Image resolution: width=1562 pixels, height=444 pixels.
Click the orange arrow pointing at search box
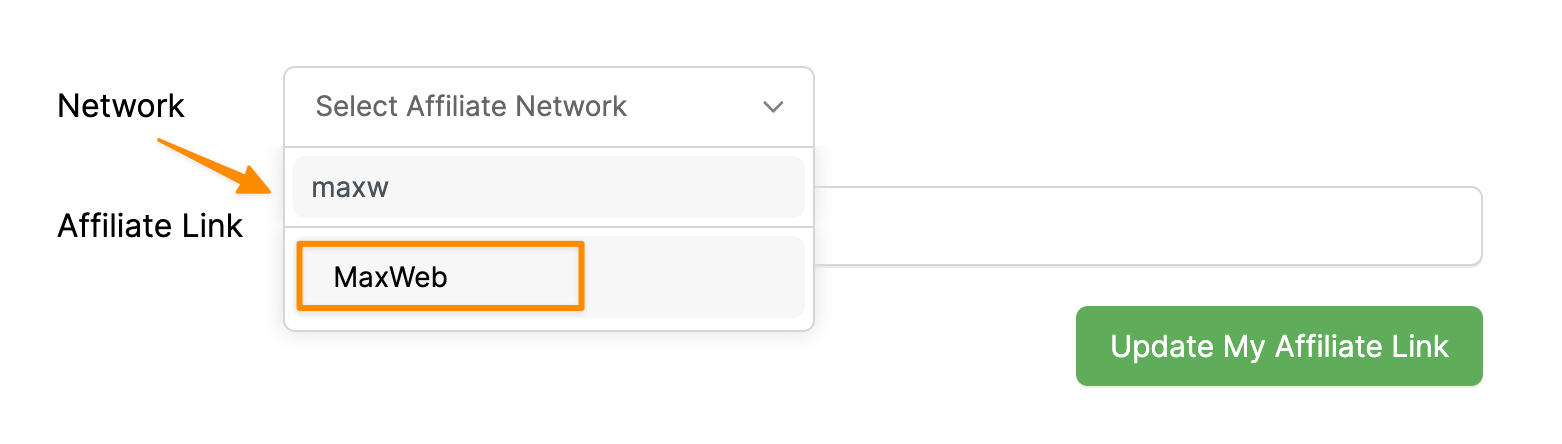pos(215,165)
